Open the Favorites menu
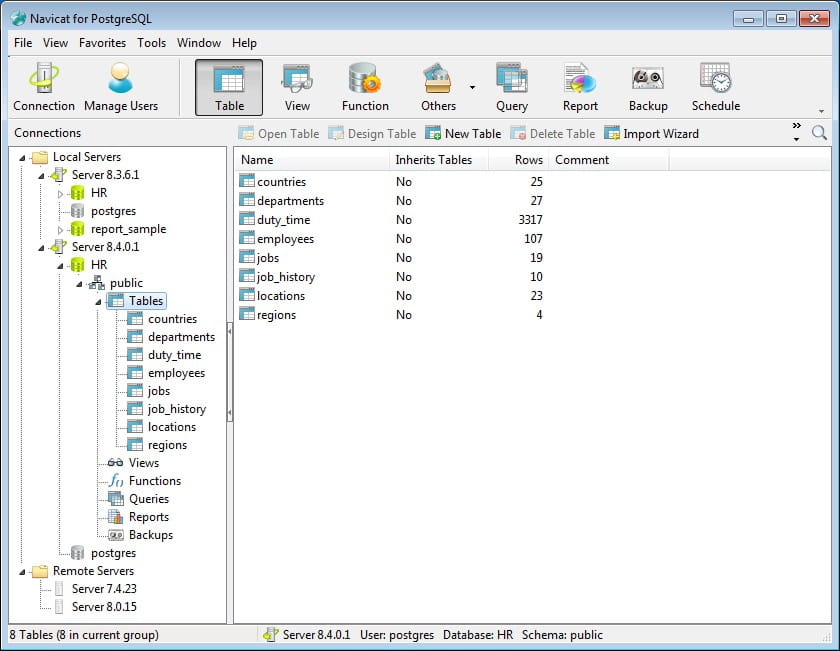The height and width of the screenshot is (651, 840). pos(102,43)
